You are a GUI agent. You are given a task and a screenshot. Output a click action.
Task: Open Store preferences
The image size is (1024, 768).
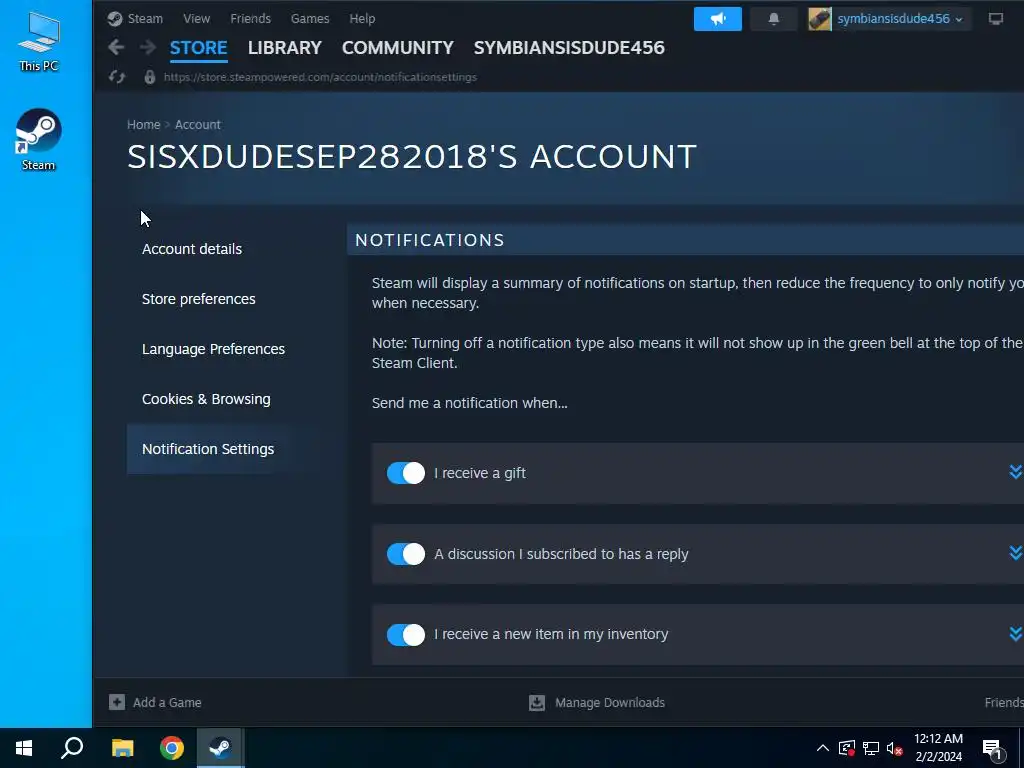(199, 299)
